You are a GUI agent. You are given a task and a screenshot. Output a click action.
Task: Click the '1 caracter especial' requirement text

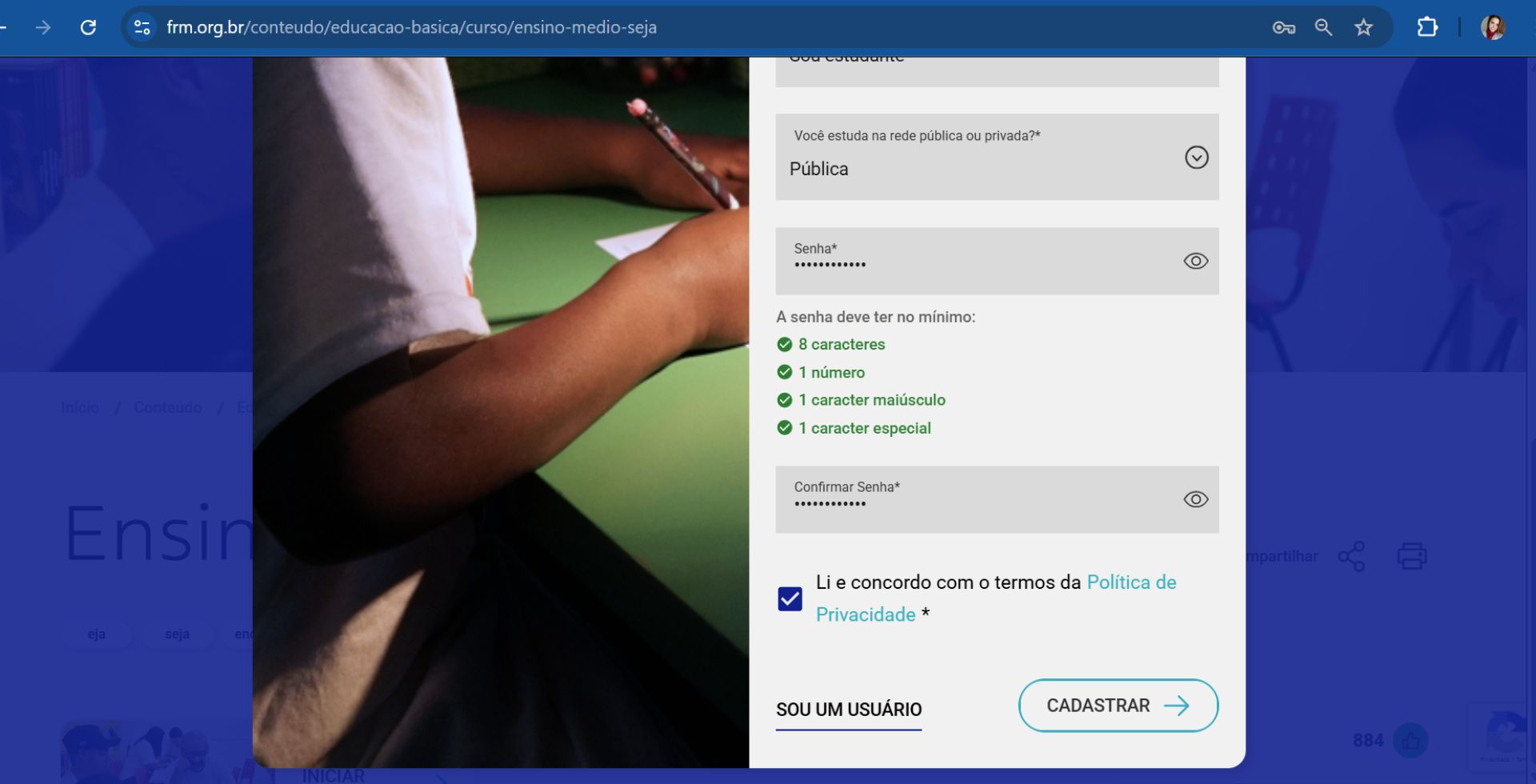pos(864,428)
